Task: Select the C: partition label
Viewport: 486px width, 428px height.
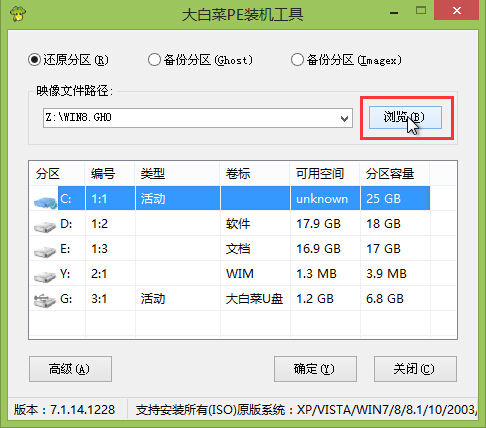Action: [66, 199]
